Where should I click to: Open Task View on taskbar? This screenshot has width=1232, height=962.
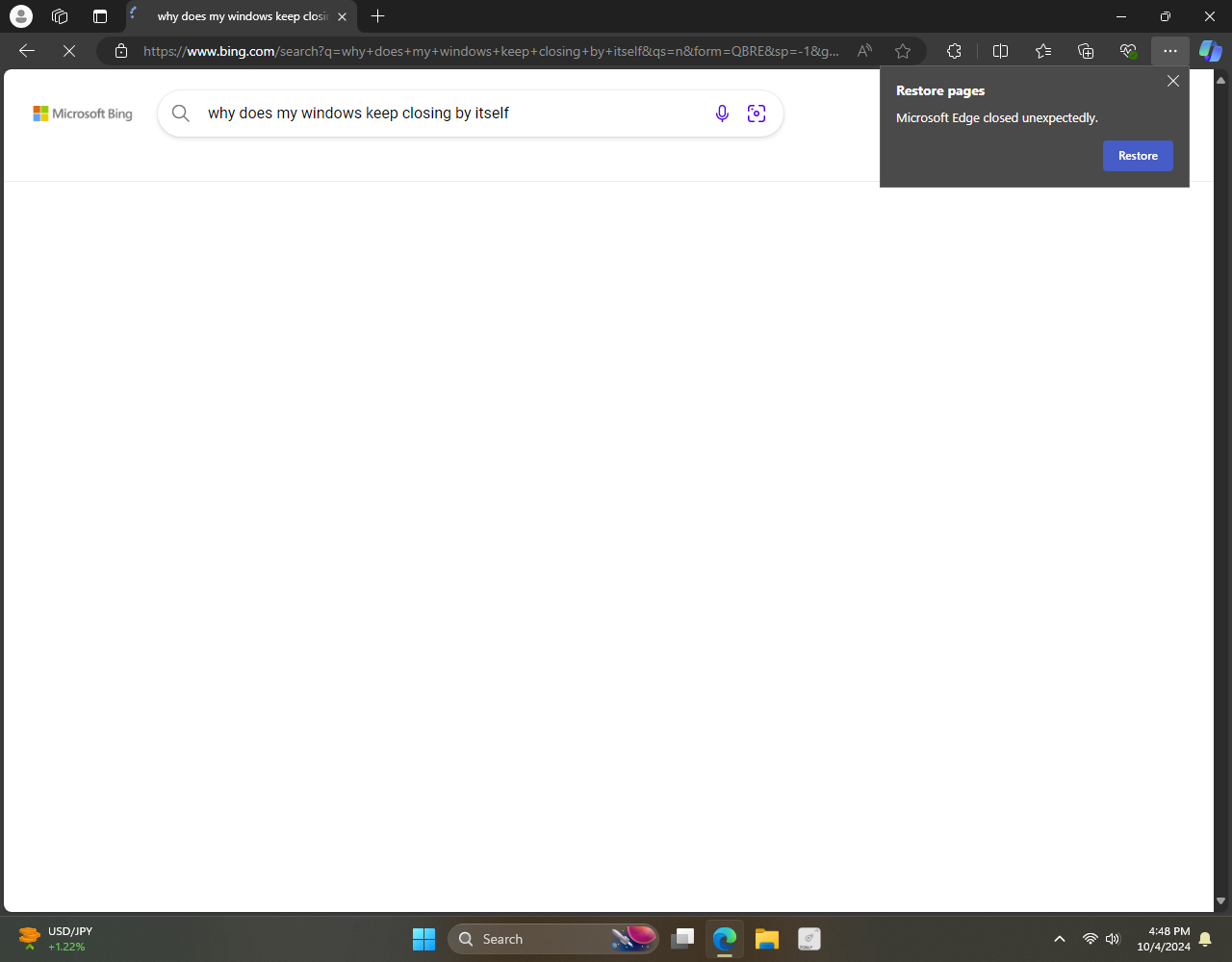(682, 939)
